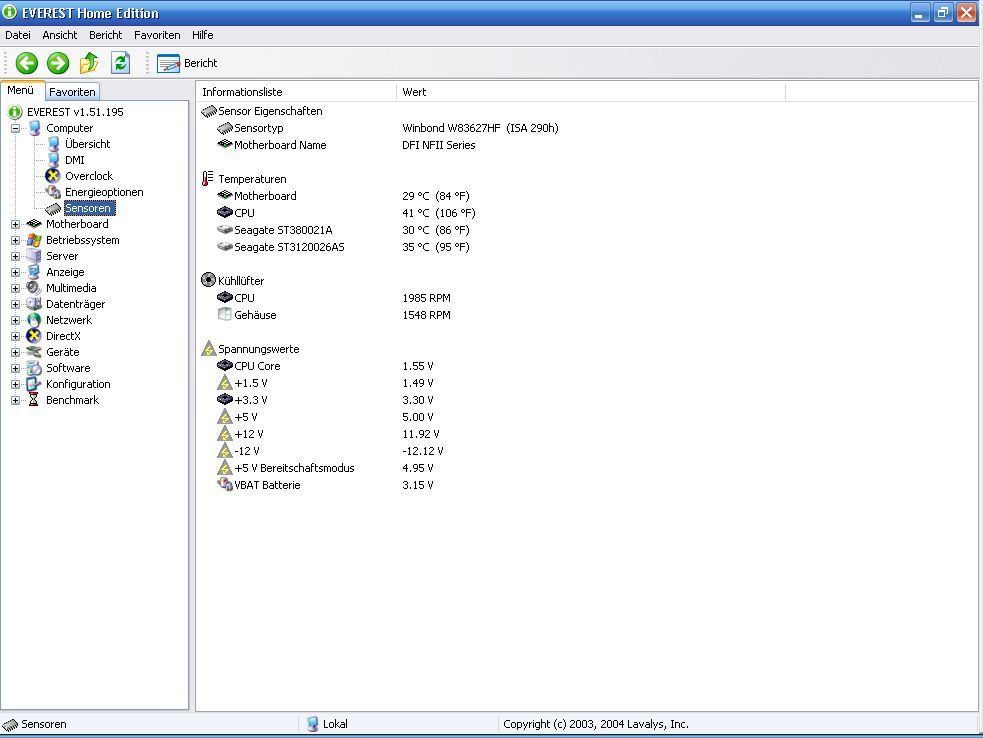Screen dimensions: 983x738
Task: Select the EVEREST v1.51.195 root icon
Action: tap(14, 112)
